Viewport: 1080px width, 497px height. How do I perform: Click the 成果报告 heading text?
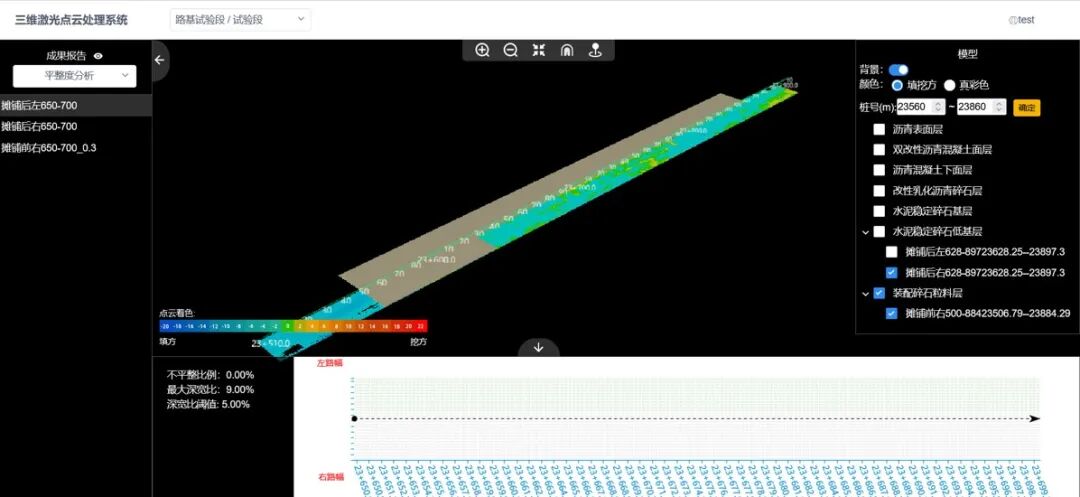coord(66,56)
